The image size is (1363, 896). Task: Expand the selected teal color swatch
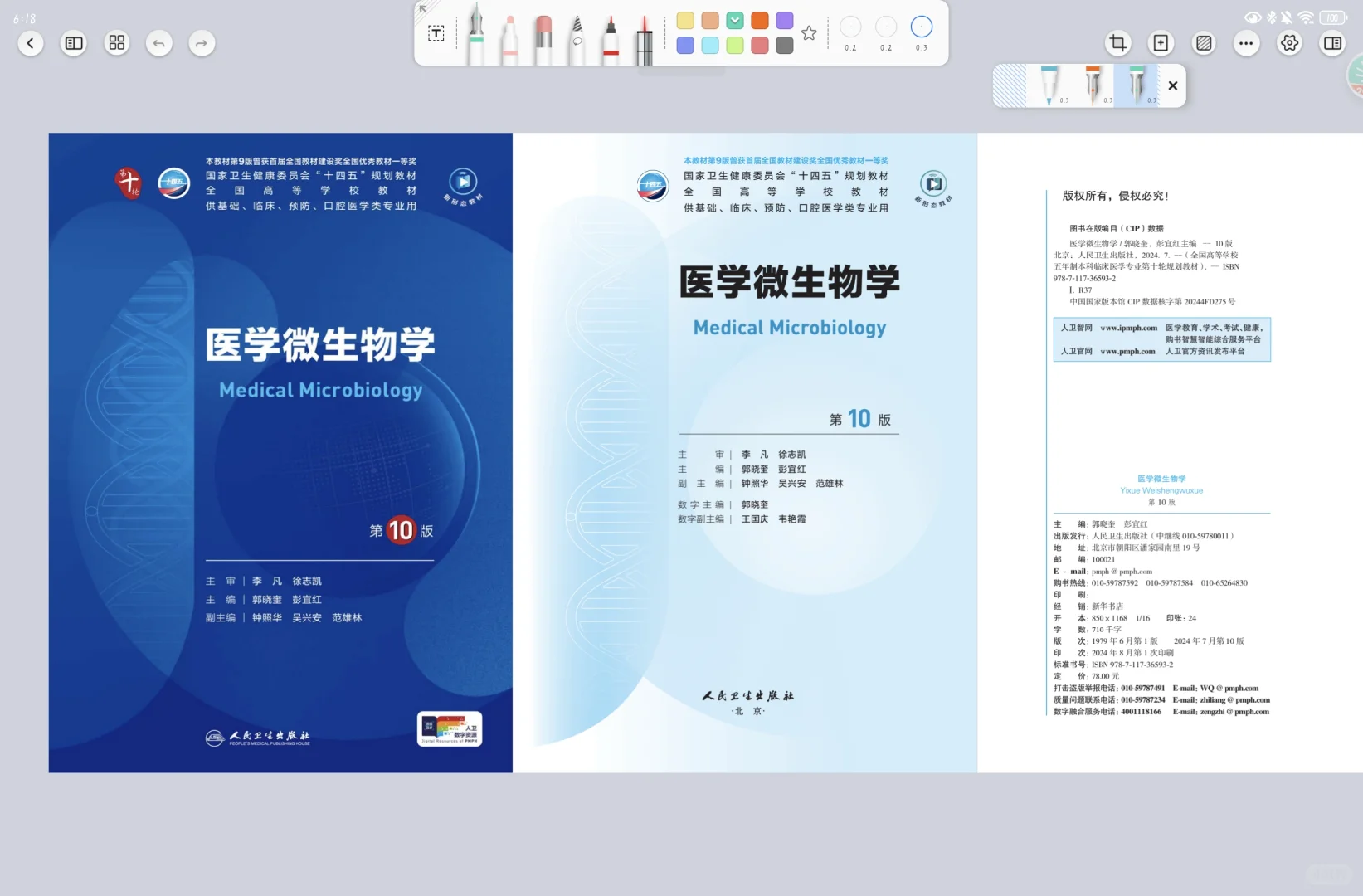tap(735, 21)
